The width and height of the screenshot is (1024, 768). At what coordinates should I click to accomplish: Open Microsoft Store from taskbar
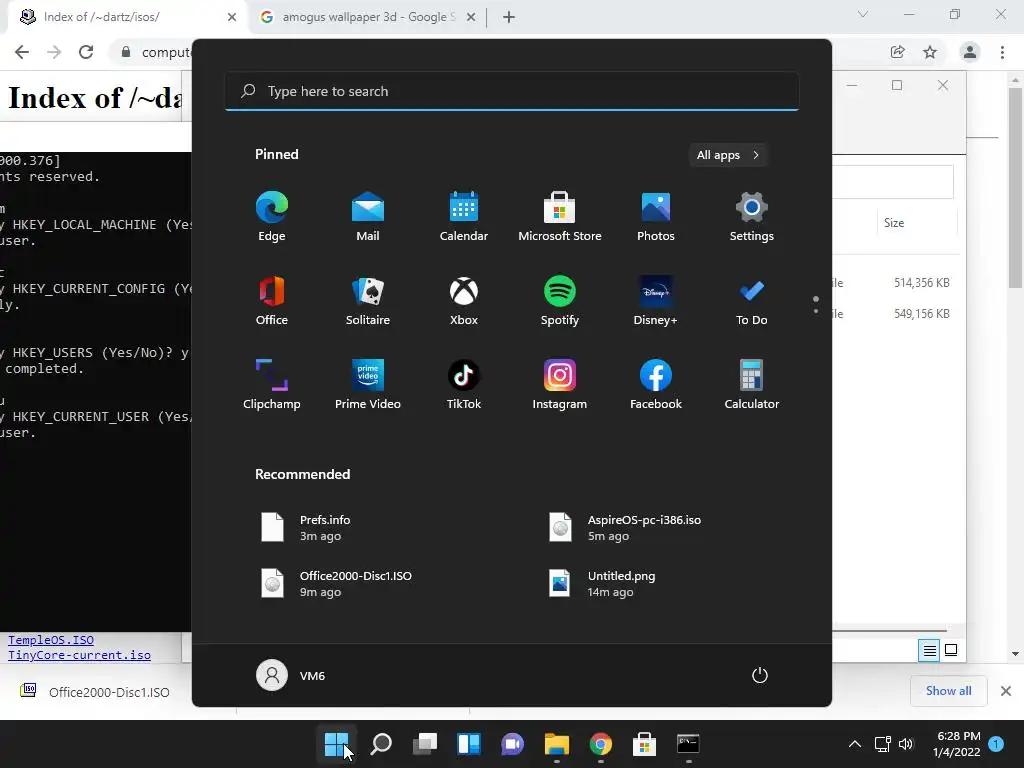pos(644,744)
